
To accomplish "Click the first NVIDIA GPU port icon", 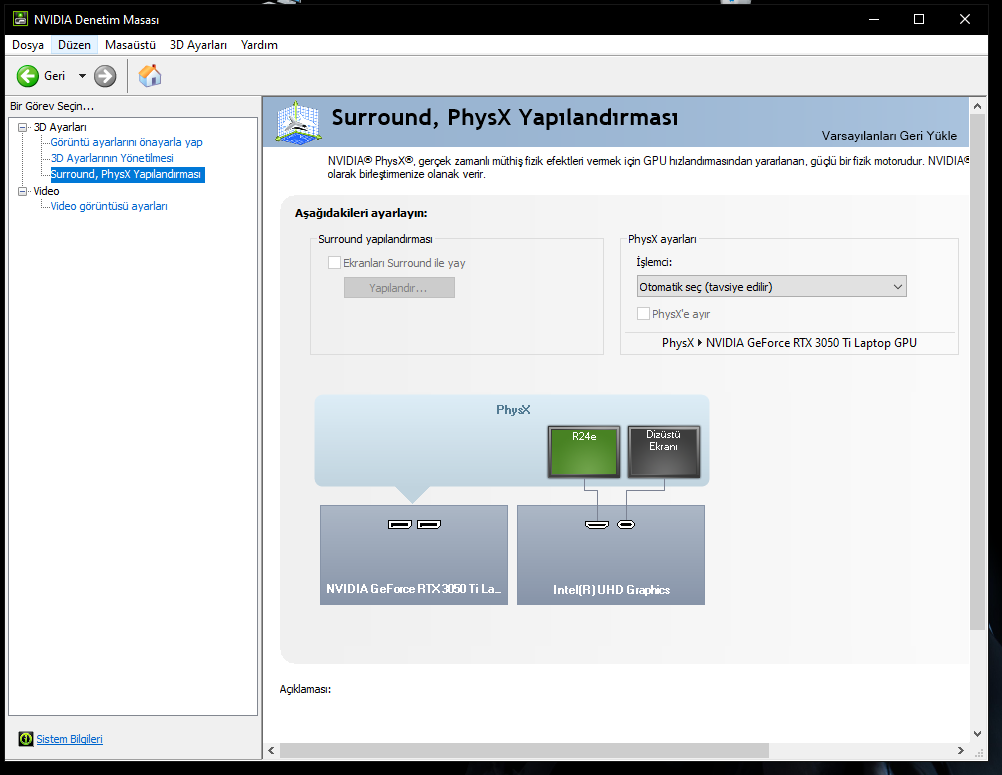I will tap(399, 525).
